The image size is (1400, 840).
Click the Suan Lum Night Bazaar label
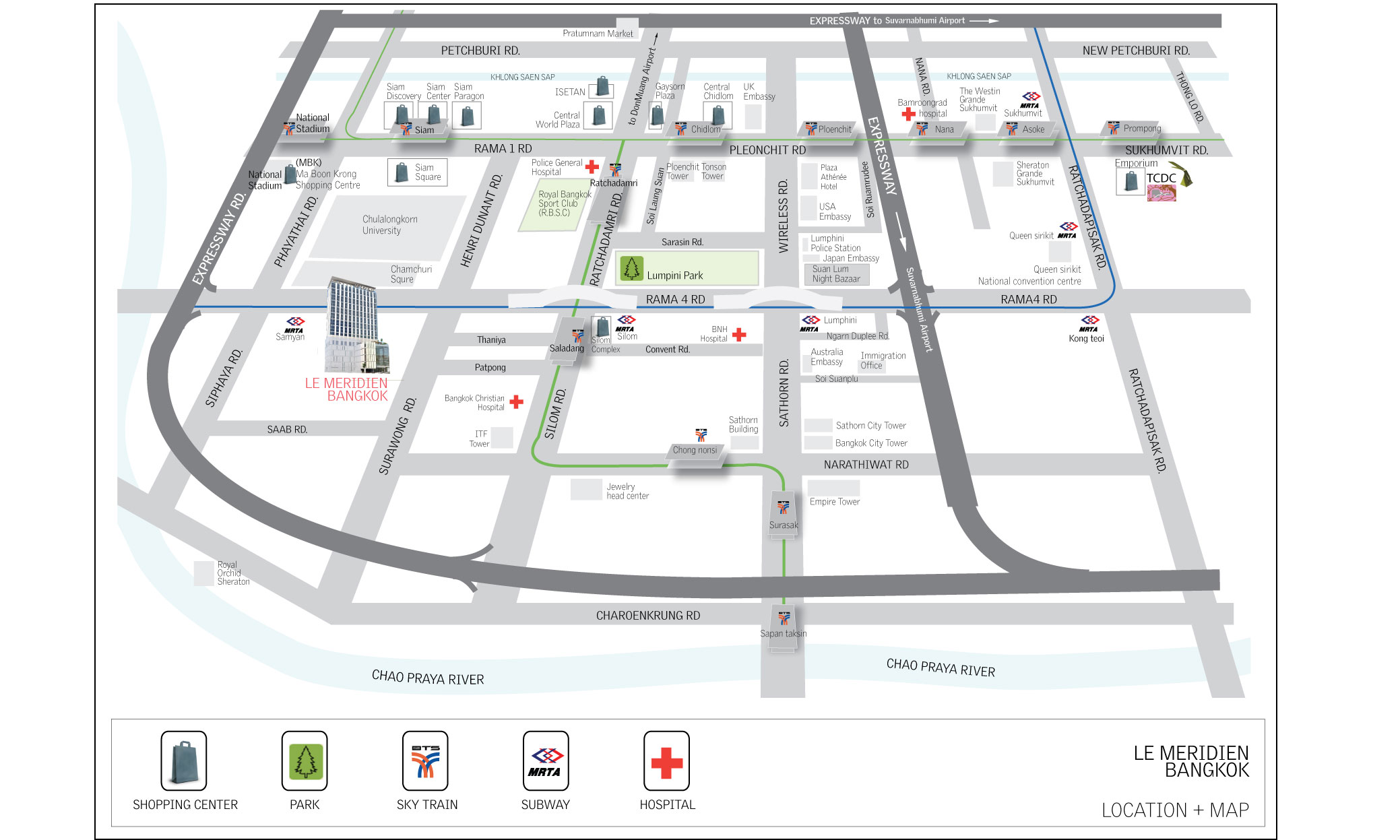pyautogui.click(x=836, y=273)
